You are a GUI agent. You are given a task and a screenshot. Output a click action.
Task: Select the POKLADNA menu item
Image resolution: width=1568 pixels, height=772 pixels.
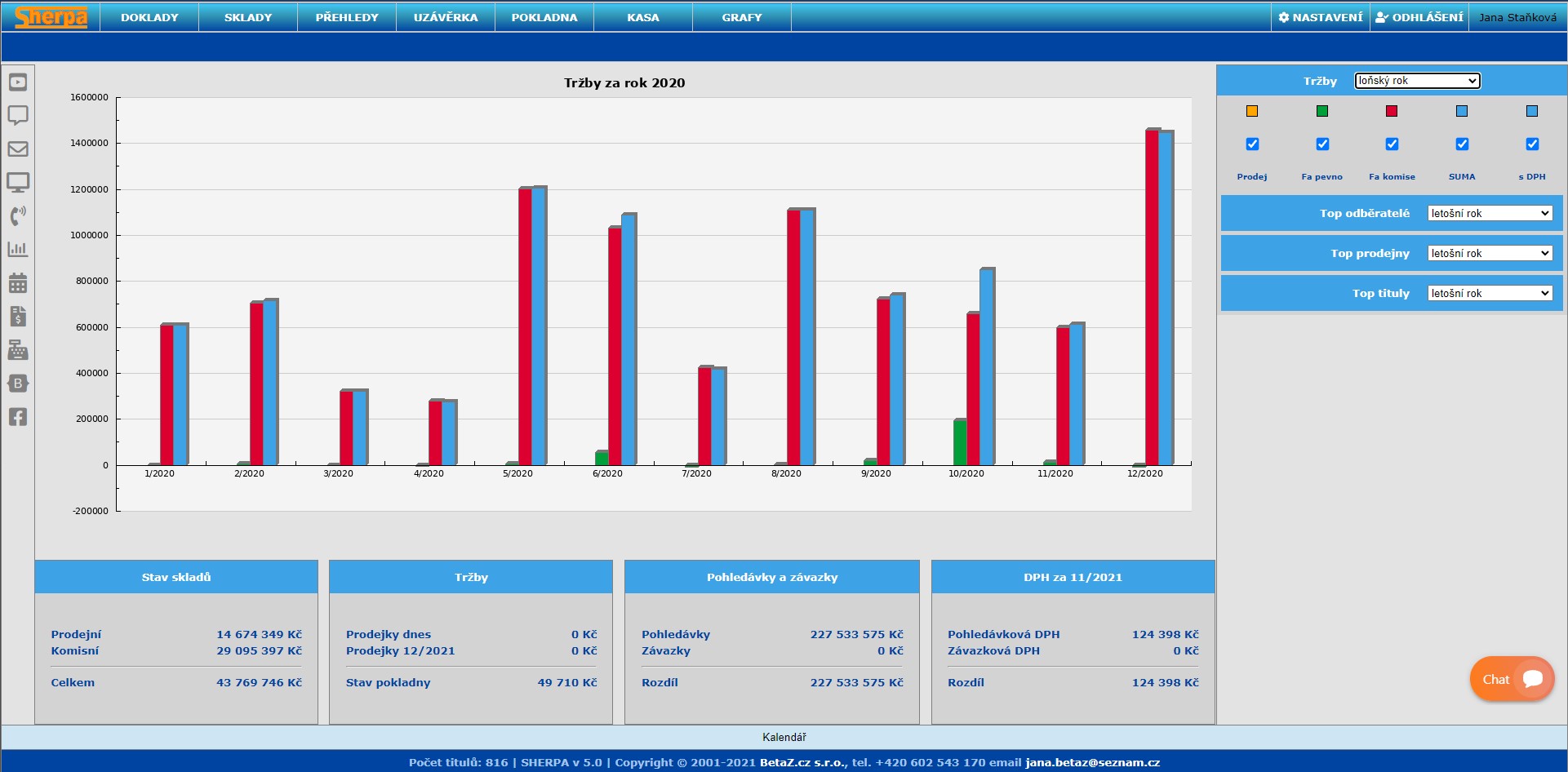pyautogui.click(x=544, y=17)
